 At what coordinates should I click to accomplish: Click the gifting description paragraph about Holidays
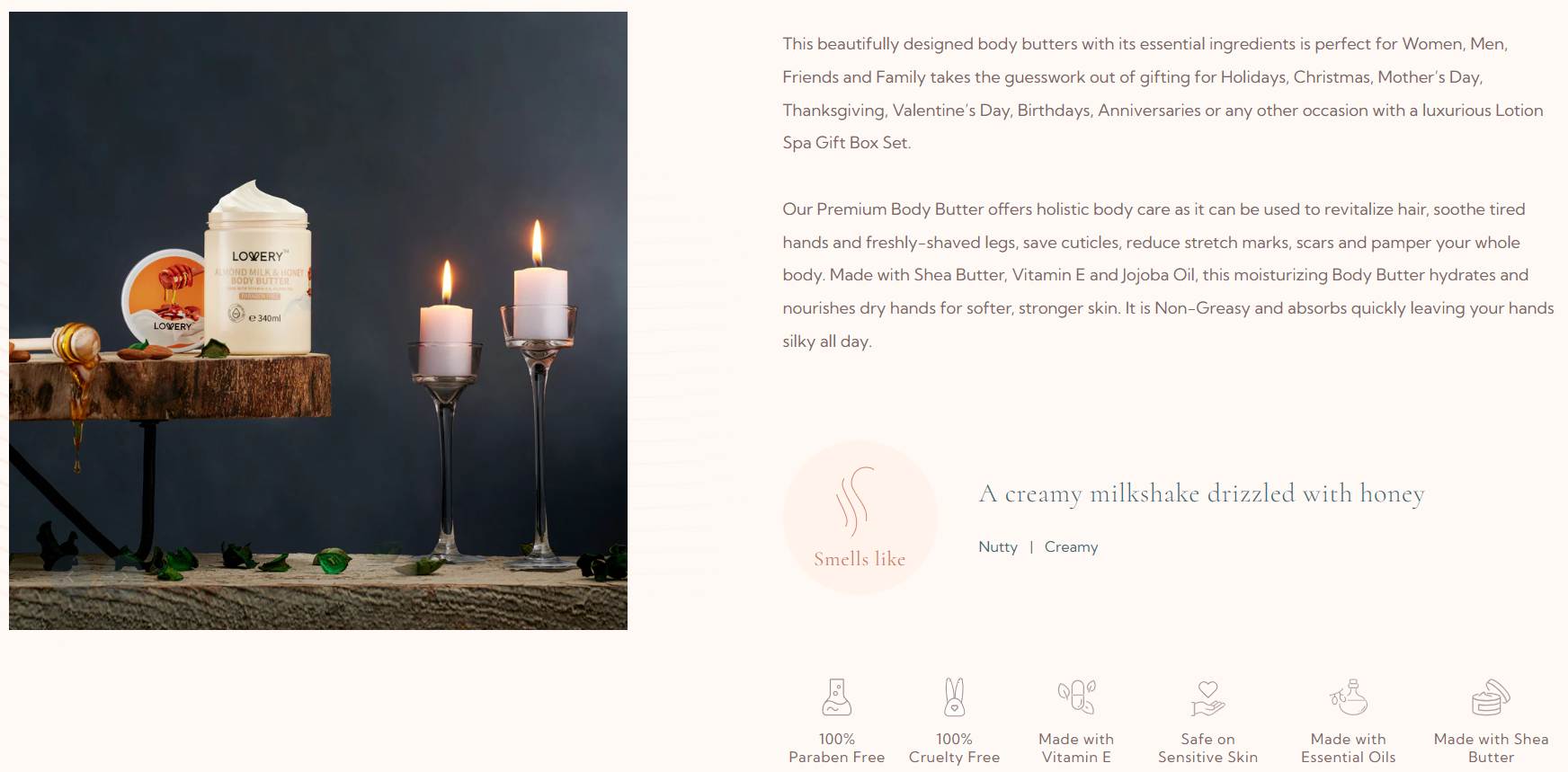[x=1163, y=93]
